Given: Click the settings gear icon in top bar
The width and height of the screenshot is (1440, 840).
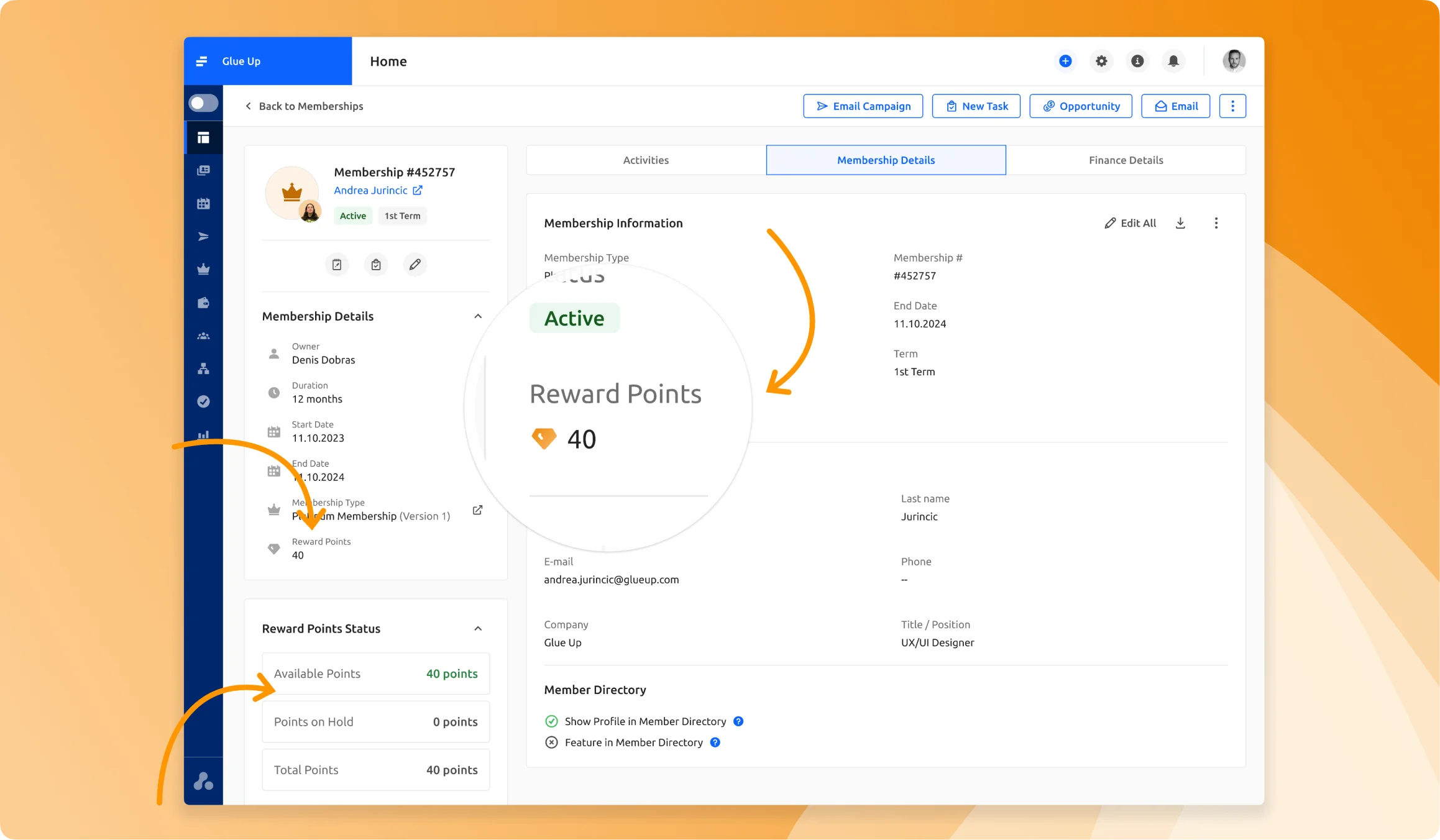Looking at the screenshot, I should (1101, 61).
